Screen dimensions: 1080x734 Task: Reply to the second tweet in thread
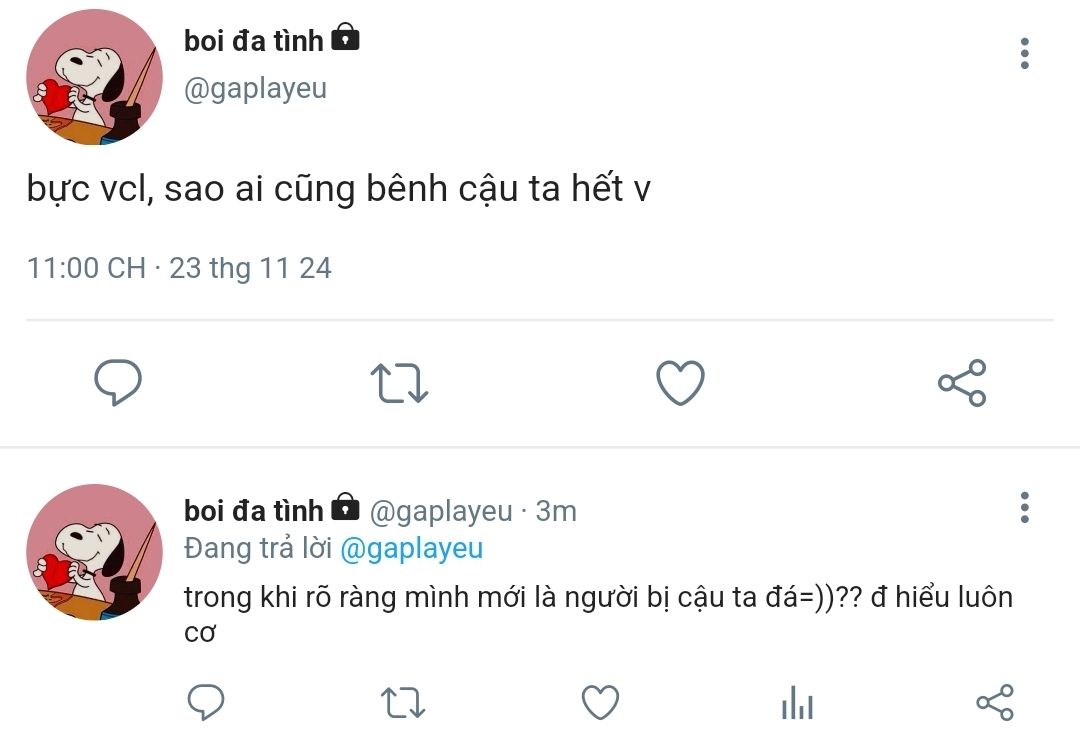pos(206,702)
